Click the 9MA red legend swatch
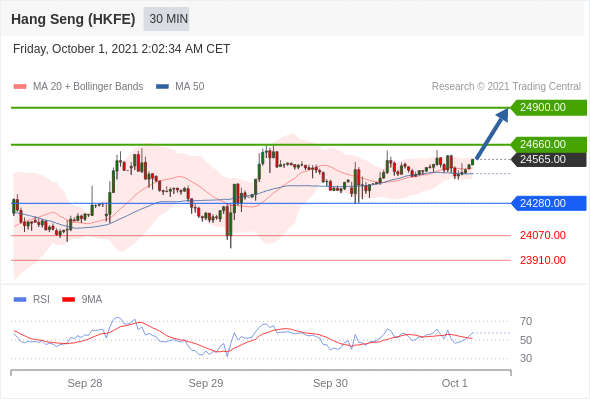Viewport: 590px width, 400px height. (x=68, y=300)
